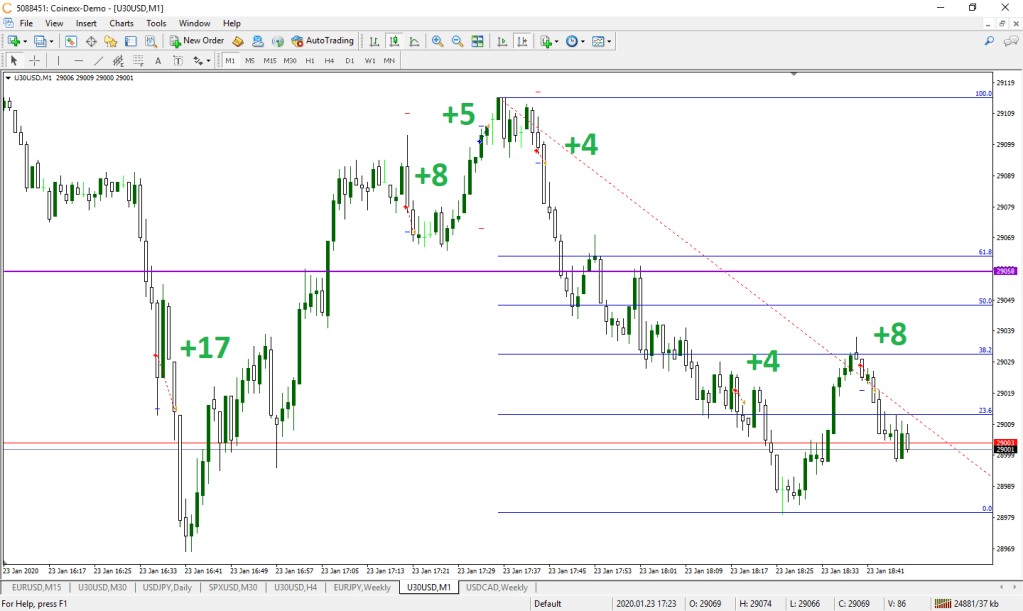Open the Charts menu

point(121,22)
